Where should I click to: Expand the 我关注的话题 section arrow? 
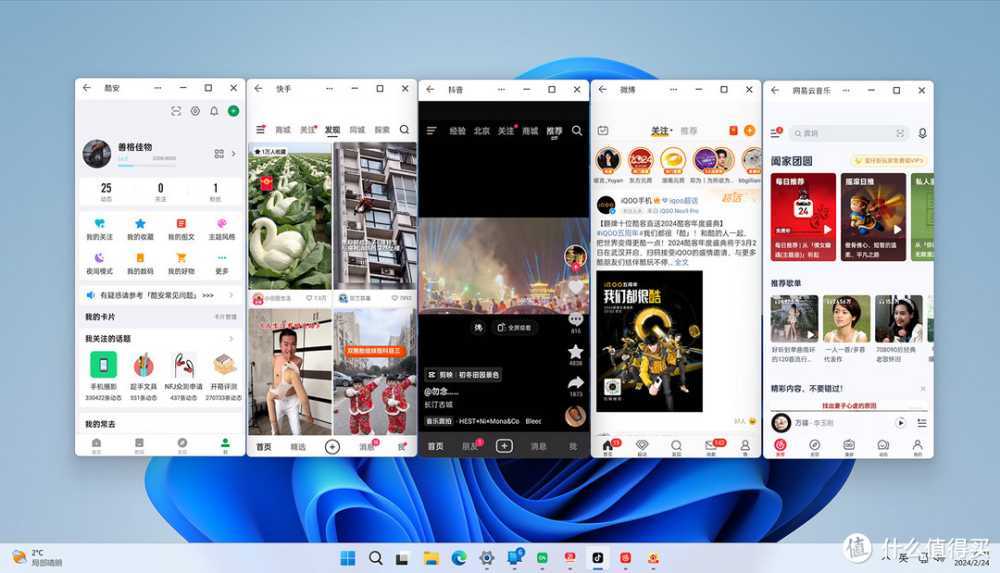tap(231, 339)
